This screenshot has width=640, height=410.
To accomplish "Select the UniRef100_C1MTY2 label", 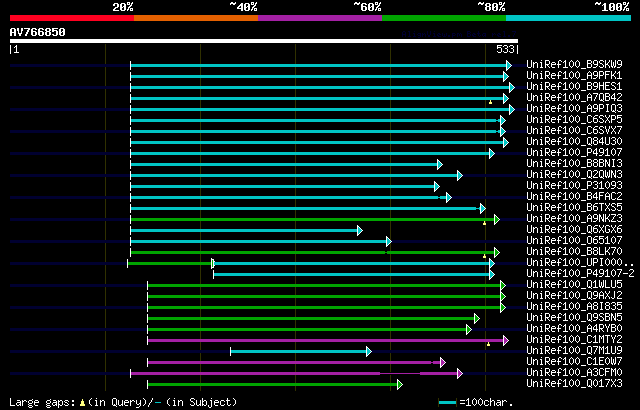I will [x=574, y=340].
